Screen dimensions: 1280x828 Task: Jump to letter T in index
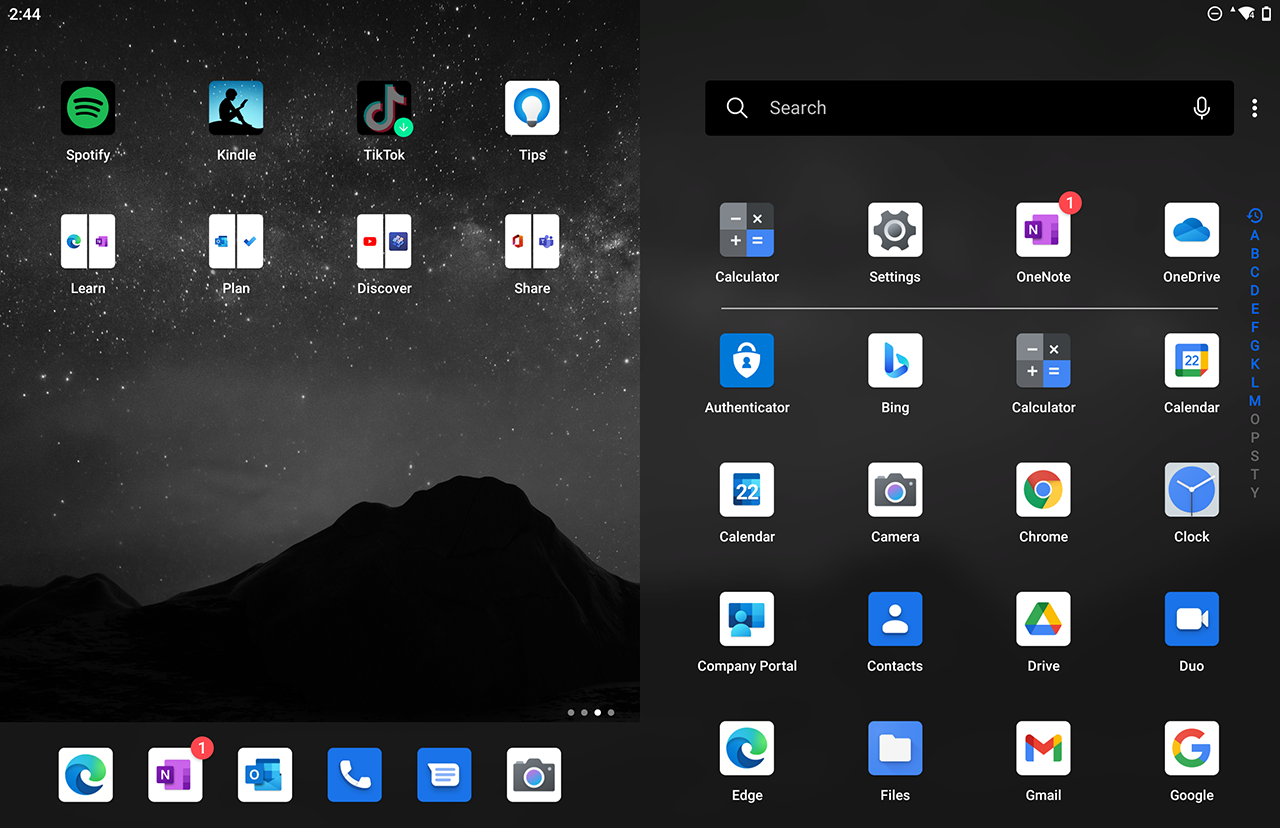1255,474
